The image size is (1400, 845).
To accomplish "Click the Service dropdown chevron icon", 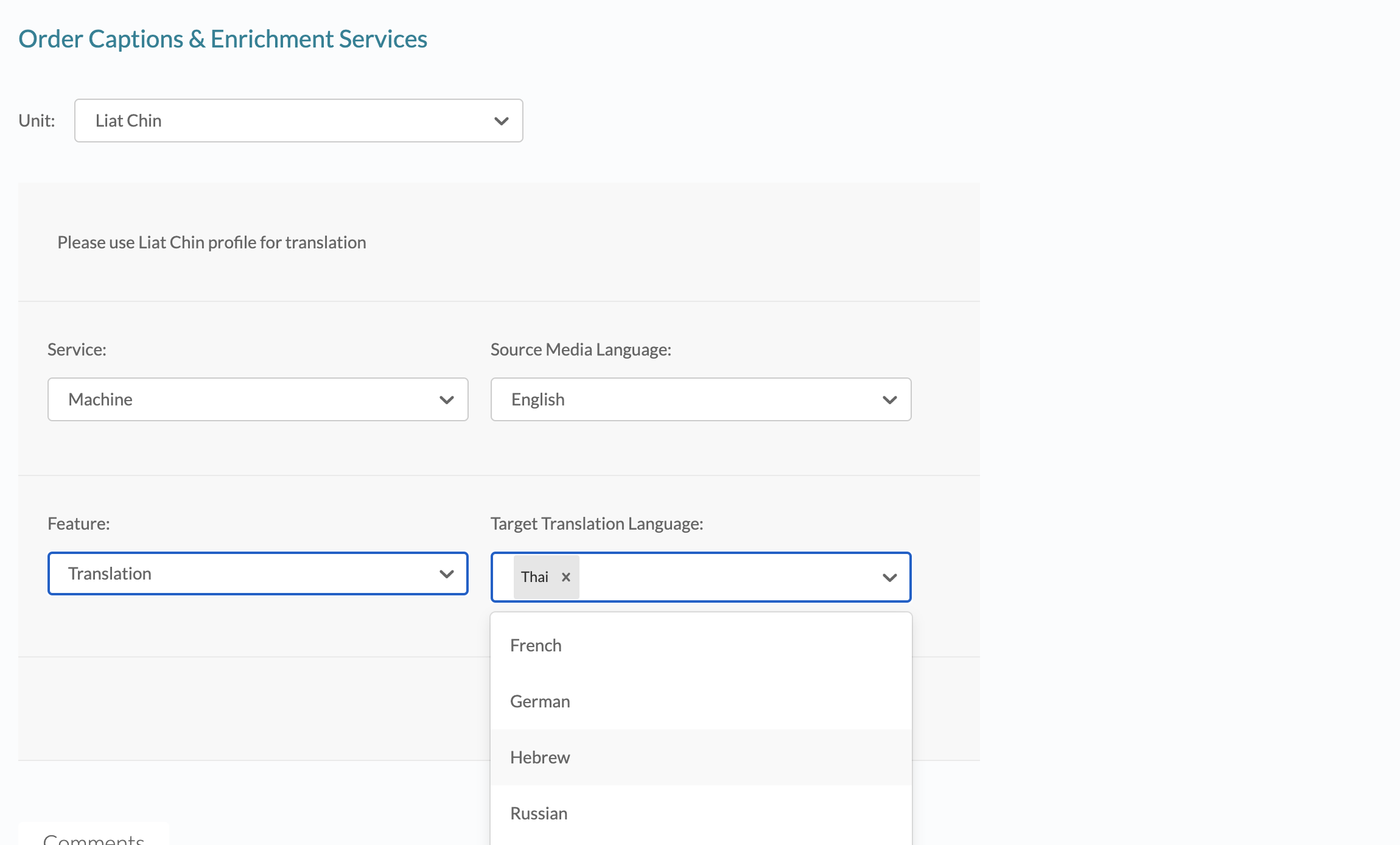I will (x=446, y=400).
